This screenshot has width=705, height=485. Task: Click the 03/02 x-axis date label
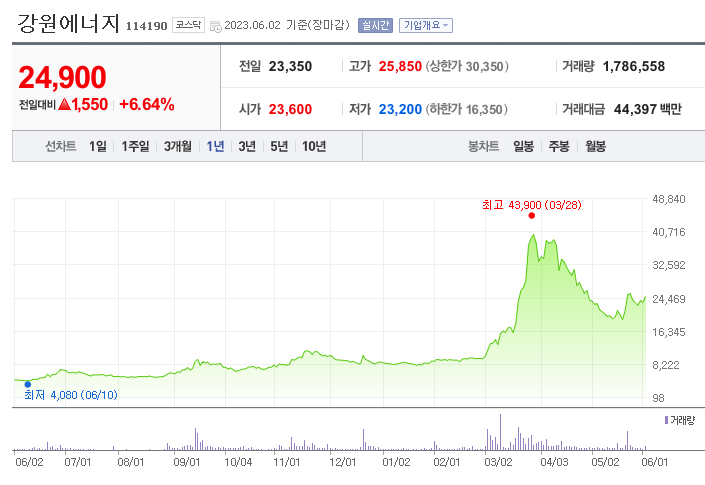tap(498, 462)
